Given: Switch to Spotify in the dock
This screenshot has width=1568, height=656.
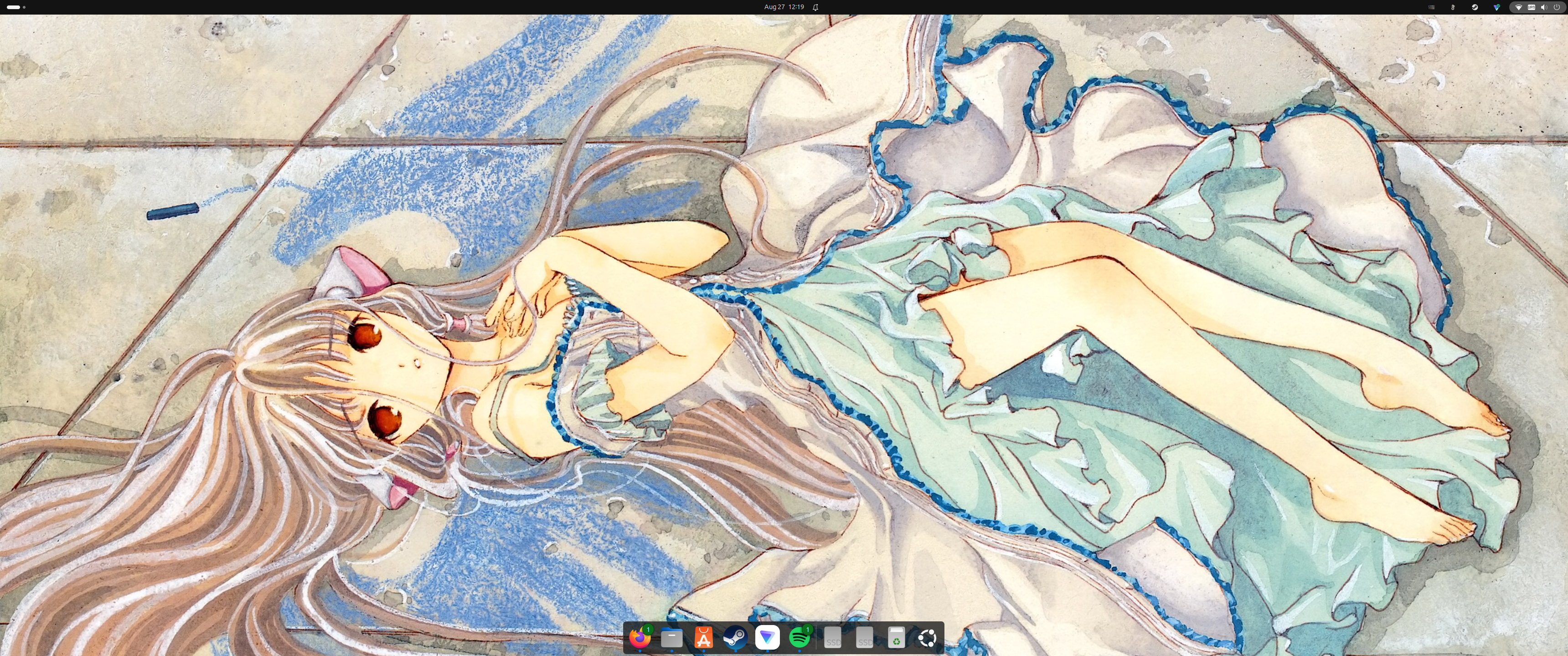Looking at the screenshot, I should coord(799,637).
